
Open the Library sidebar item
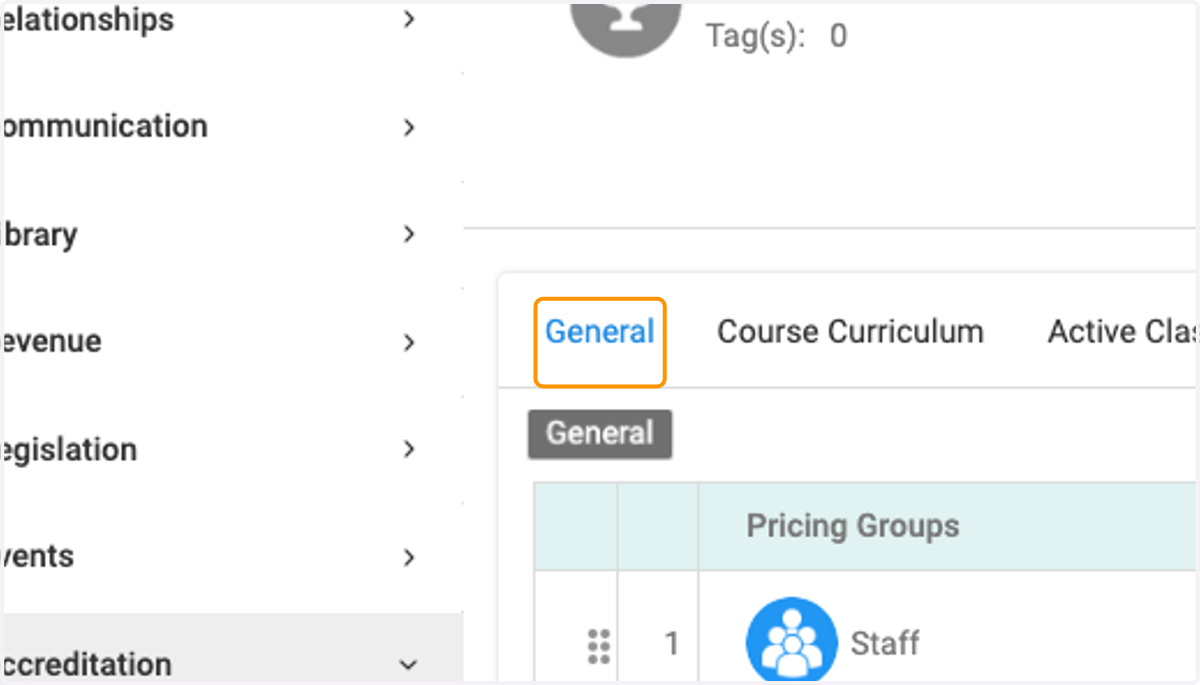point(232,234)
